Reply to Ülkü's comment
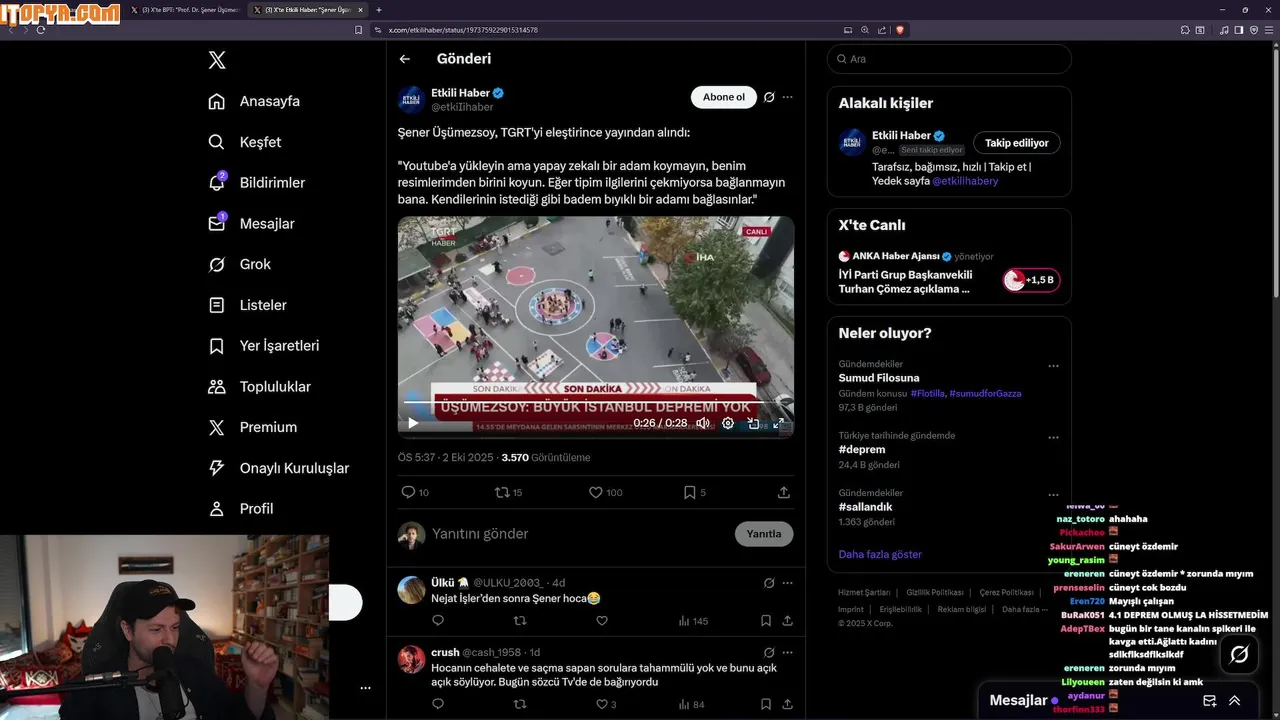The height and width of the screenshot is (720, 1280). tap(438, 621)
